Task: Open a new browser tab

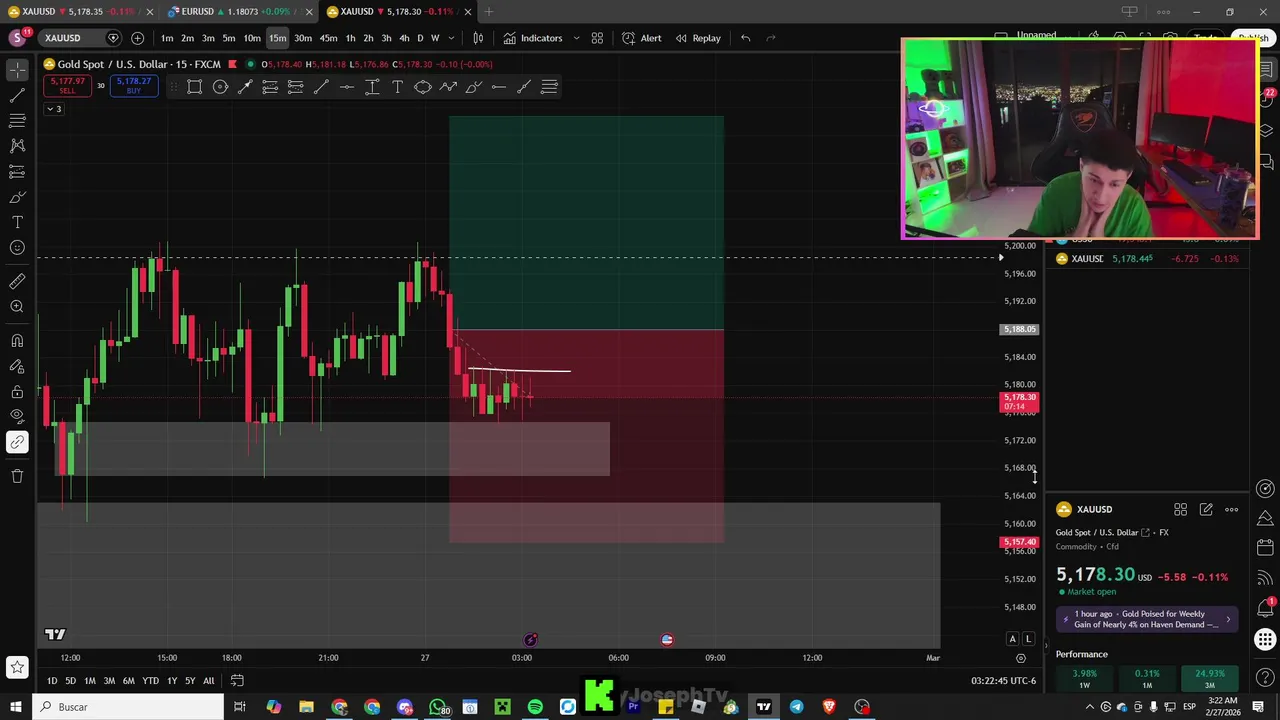Action: click(x=489, y=12)
